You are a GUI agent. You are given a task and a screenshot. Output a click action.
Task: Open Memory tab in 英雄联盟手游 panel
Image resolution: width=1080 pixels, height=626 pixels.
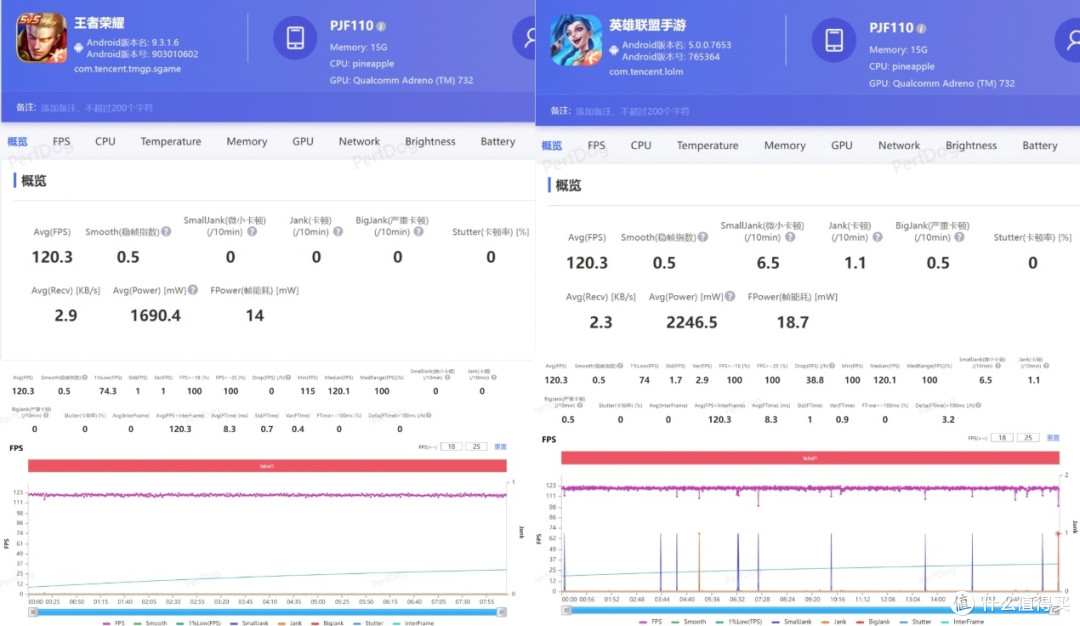785,145
